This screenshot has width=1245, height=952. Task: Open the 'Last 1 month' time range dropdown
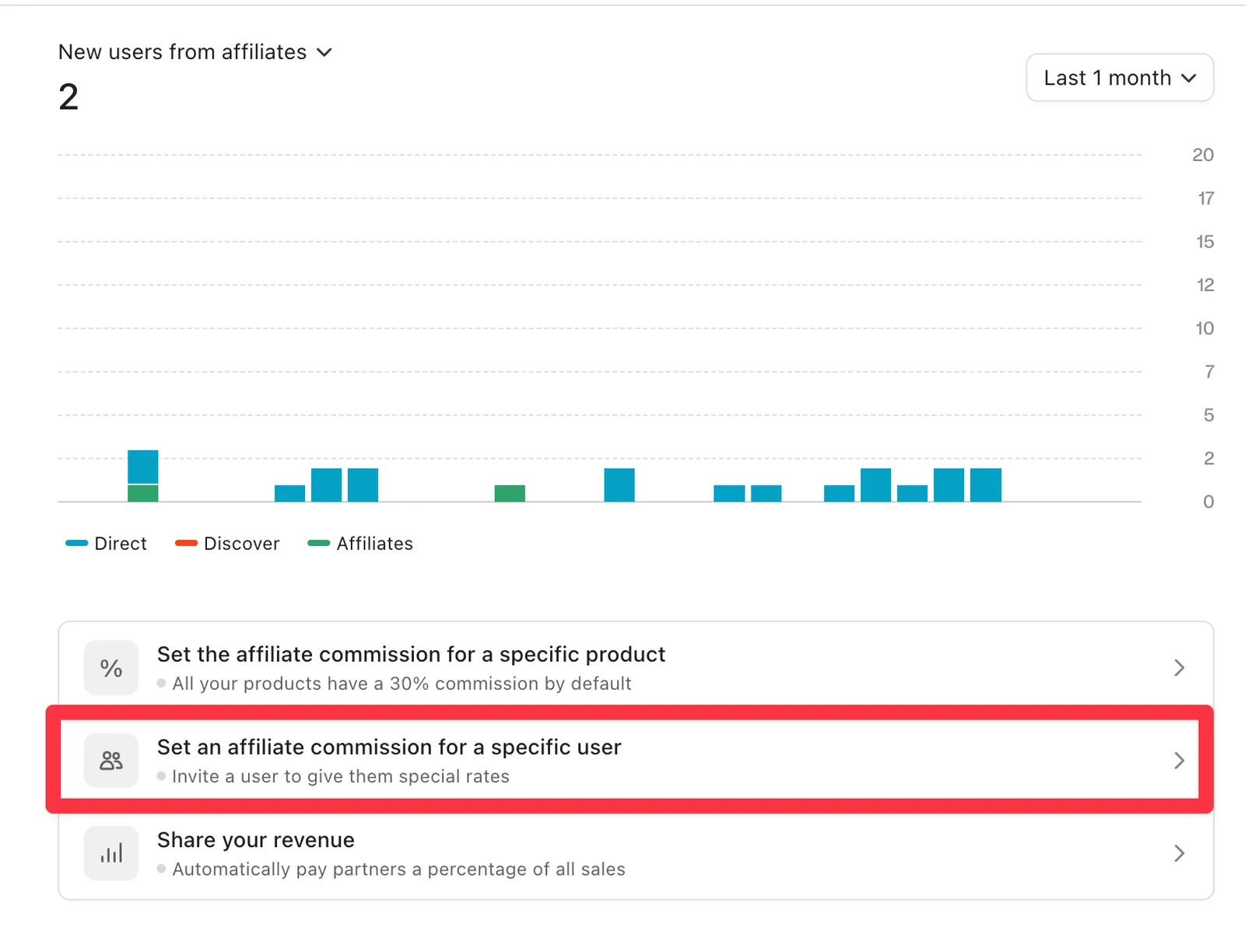pyautogui.click(x=1120, y=78)
